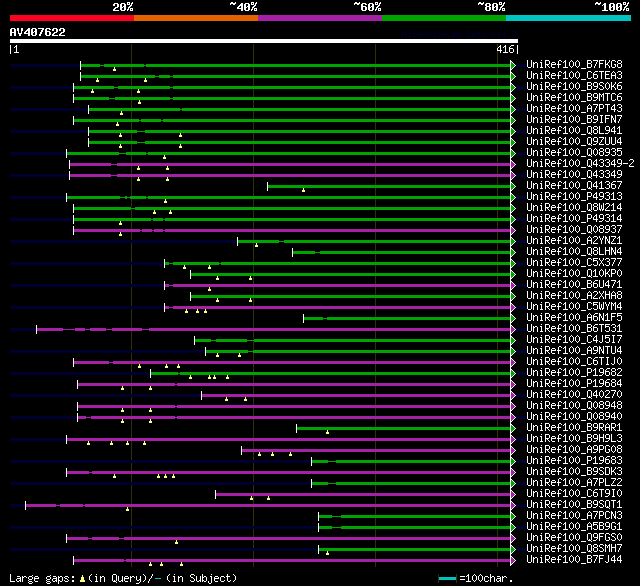This screenshot has height=586, width=640.
Task: Click the green arrowhead on the B7FKG8 row
Action: point(513,65)
